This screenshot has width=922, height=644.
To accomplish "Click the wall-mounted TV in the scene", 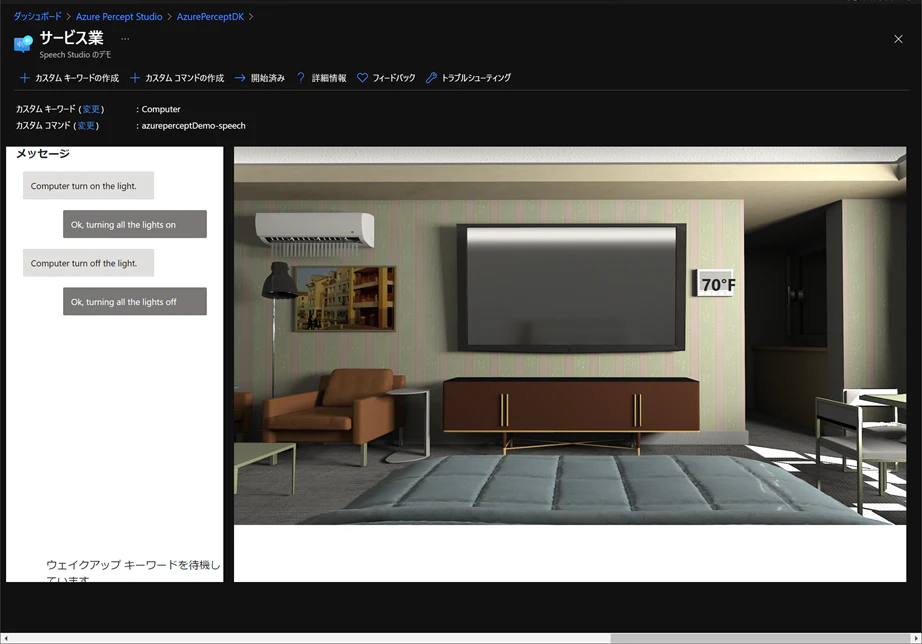I will [x=572, y=288].
